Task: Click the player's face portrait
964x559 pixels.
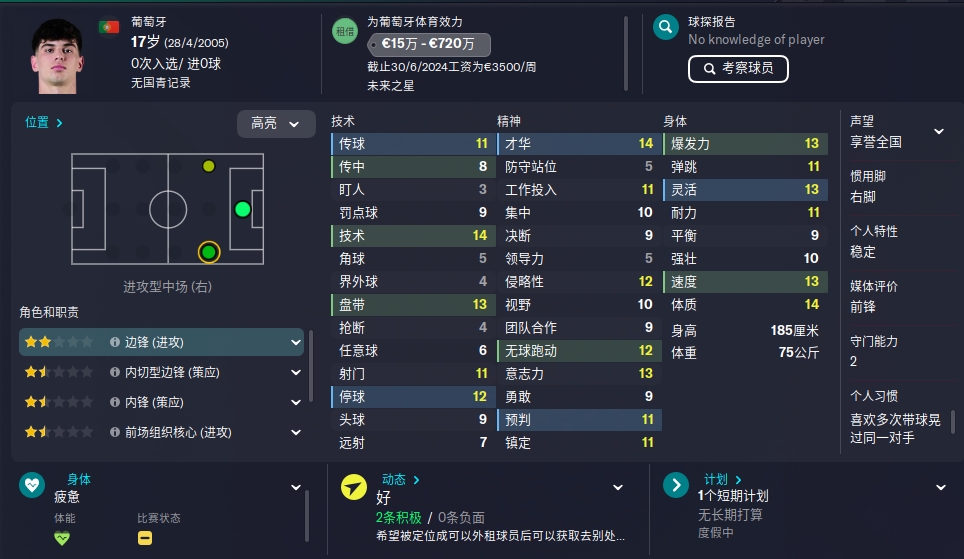Action: [x=57, y=57]
